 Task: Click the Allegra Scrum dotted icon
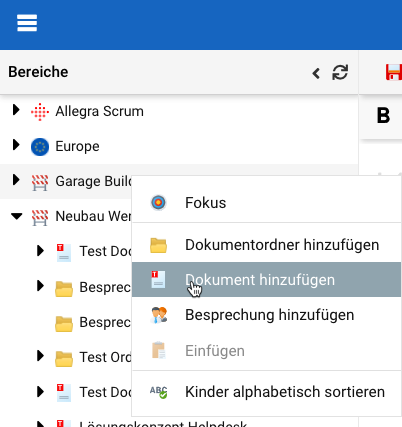click(x=40, y=112)
